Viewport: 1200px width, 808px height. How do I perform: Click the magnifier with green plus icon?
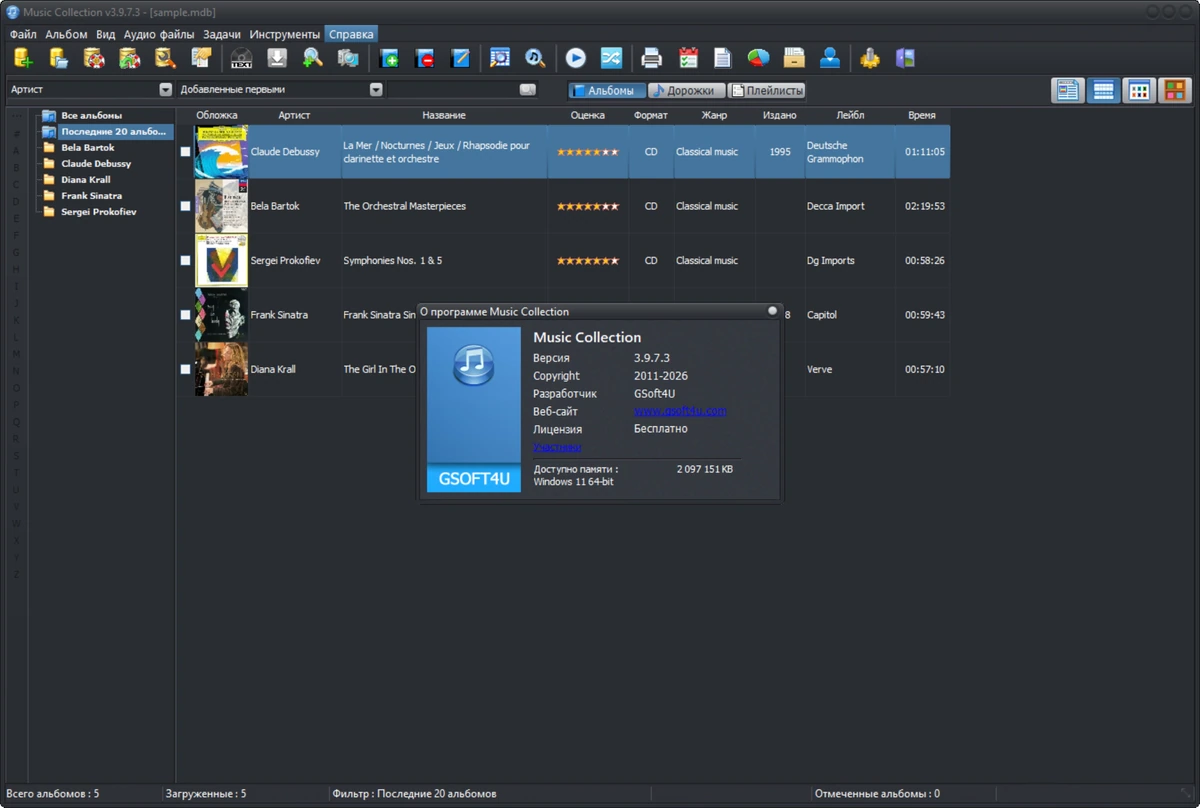[x=313, y=58]
